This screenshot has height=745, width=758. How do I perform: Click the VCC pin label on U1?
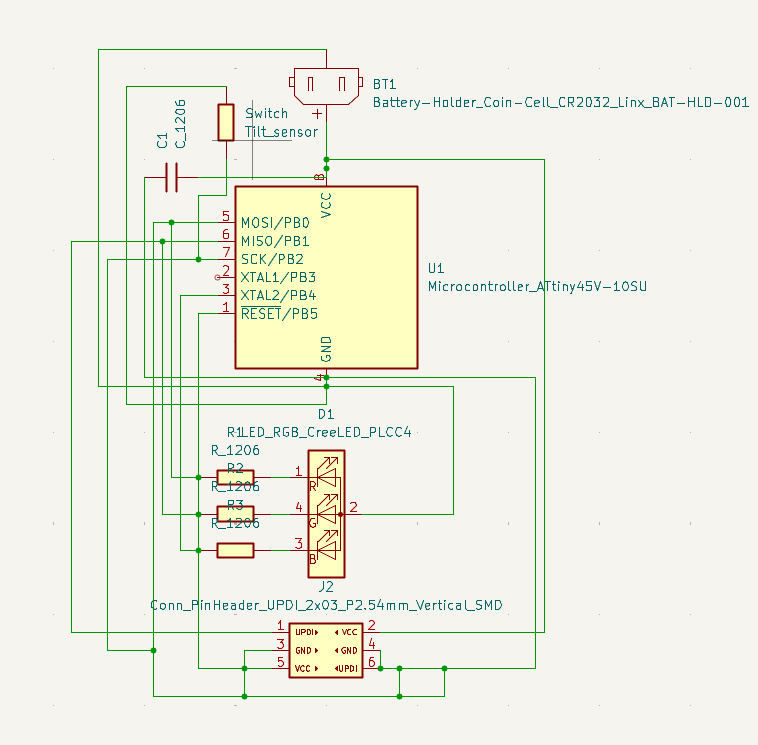pyautogui.click(x=326, y=205)
